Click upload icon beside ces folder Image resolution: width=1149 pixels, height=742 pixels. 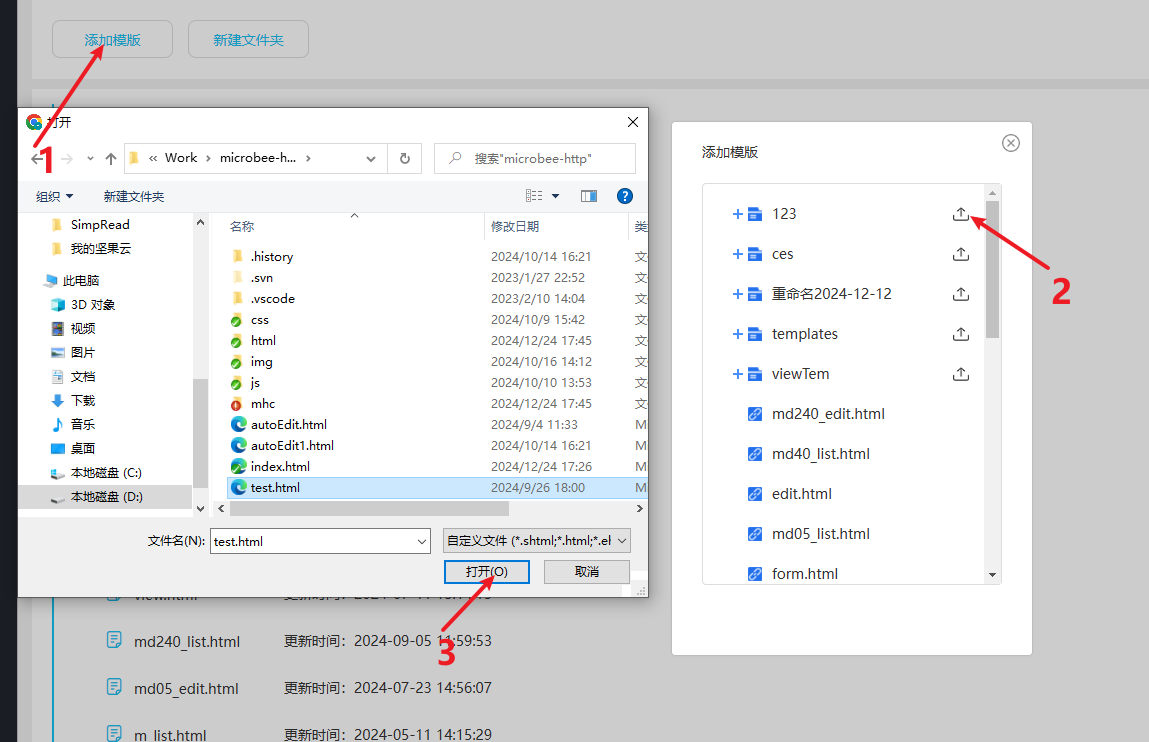click(x=960, y=254)
